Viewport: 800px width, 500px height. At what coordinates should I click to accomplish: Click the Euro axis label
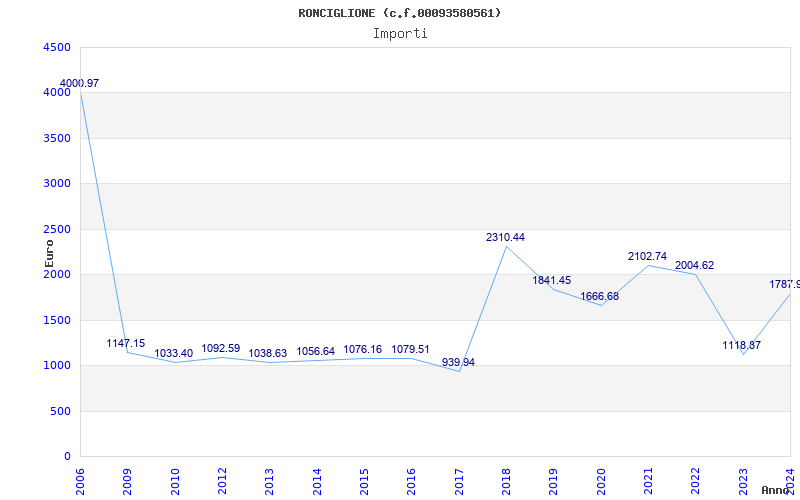49,254
